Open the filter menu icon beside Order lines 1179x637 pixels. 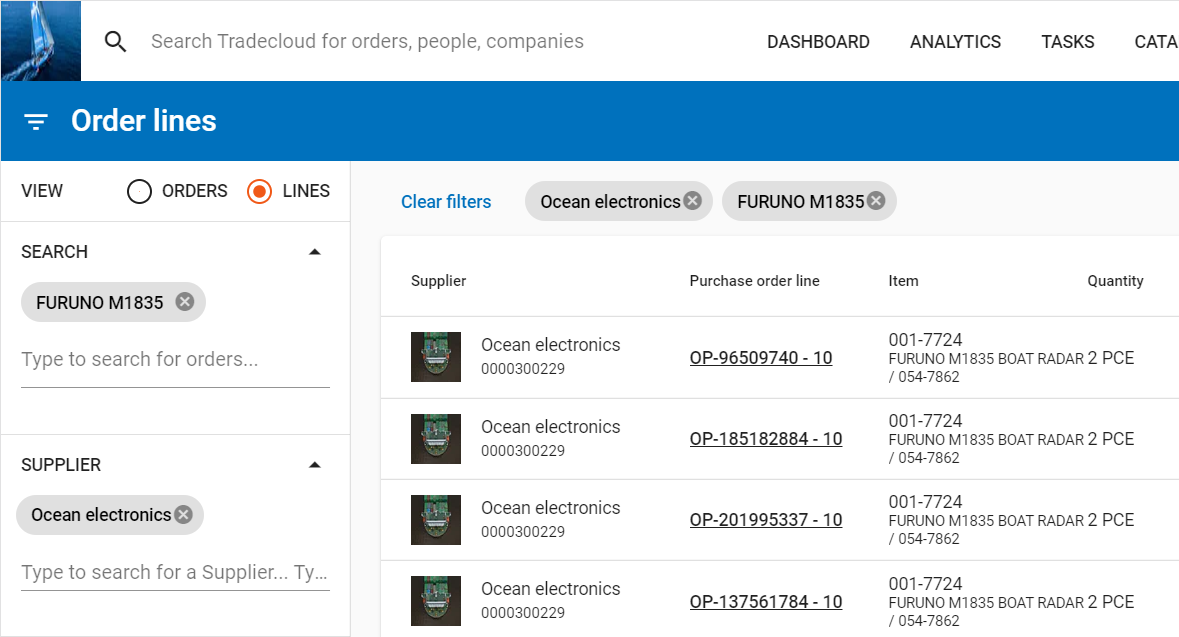[x=35, y=121]
